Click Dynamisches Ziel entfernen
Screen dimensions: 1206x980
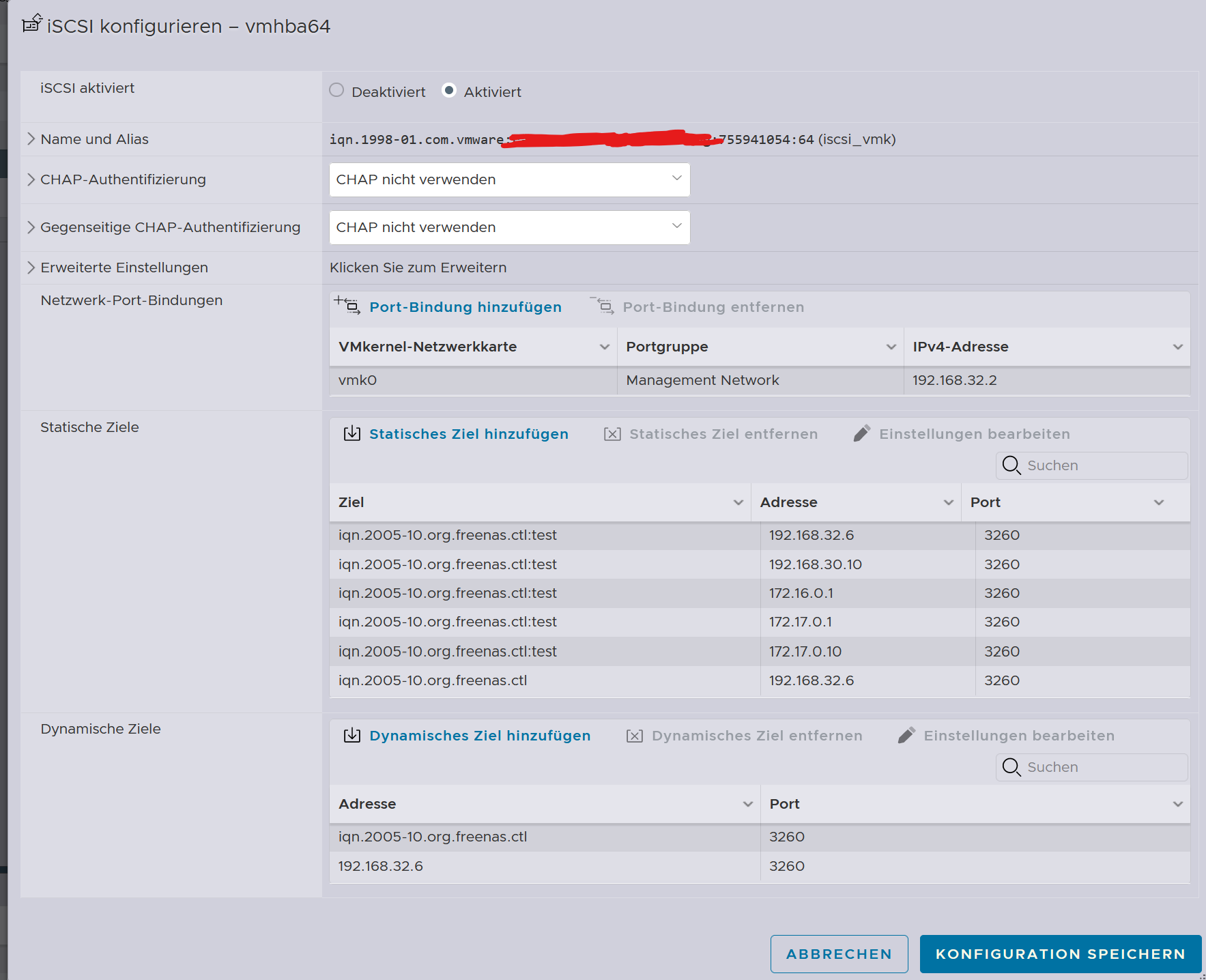tap(757, 736)
